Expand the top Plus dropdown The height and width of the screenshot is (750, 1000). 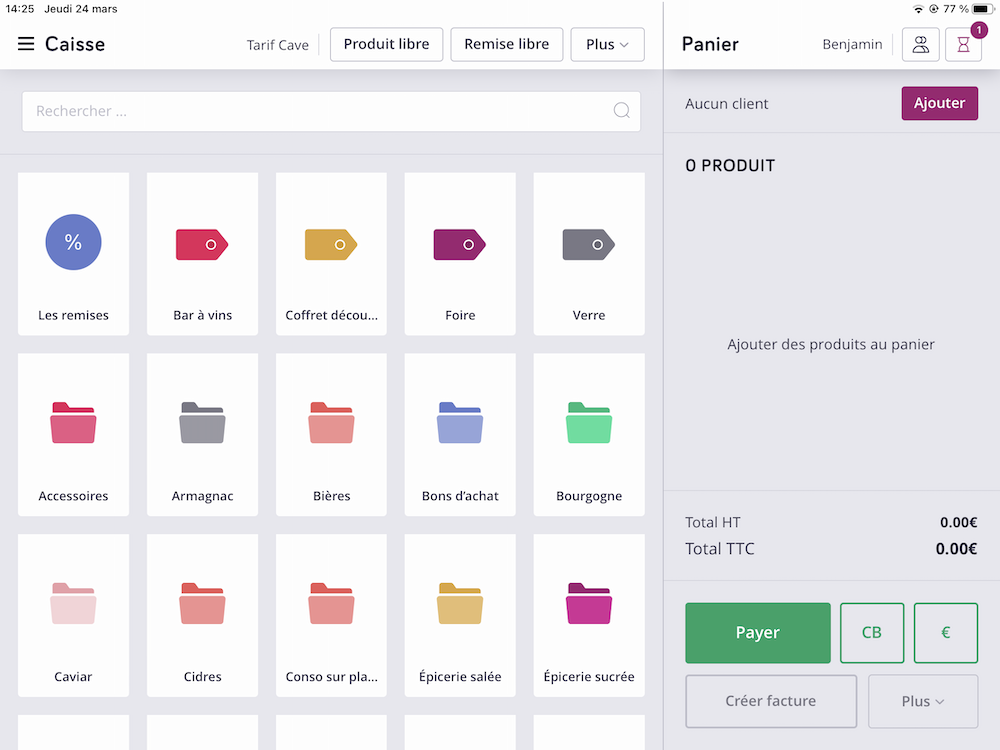click(x=607, y=45)
